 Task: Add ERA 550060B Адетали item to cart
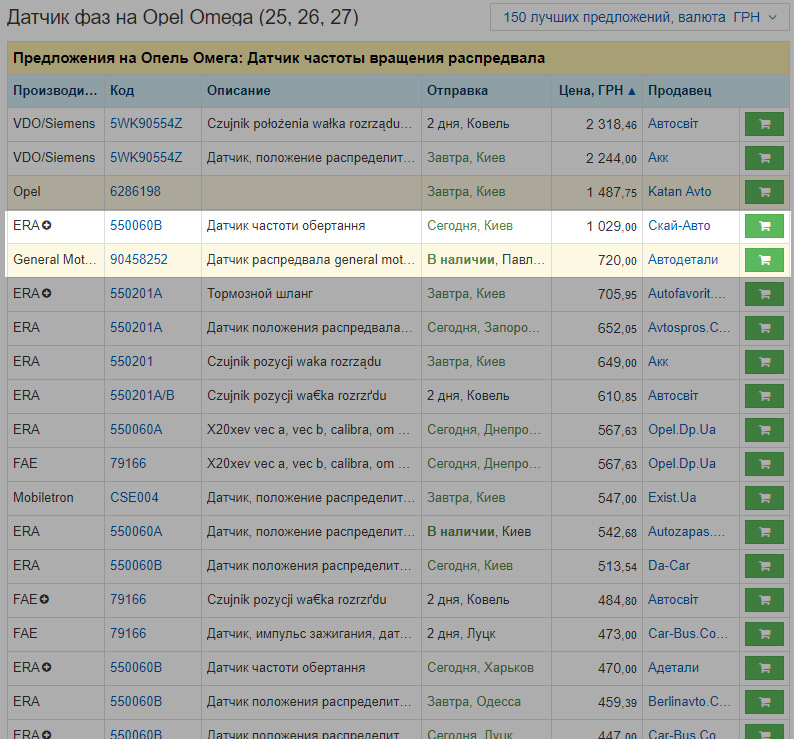click(764, 667)
